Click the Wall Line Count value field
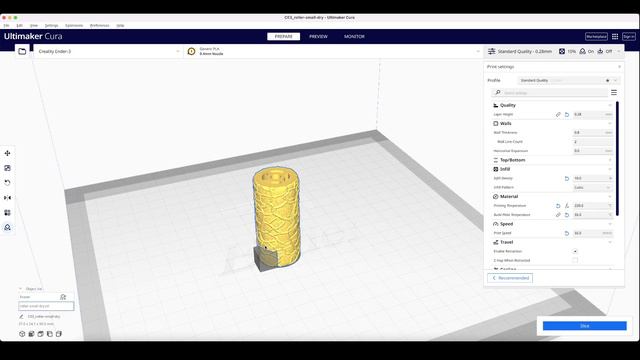The width and height of the screenshot is (640, 360). (x=593, y=142)
